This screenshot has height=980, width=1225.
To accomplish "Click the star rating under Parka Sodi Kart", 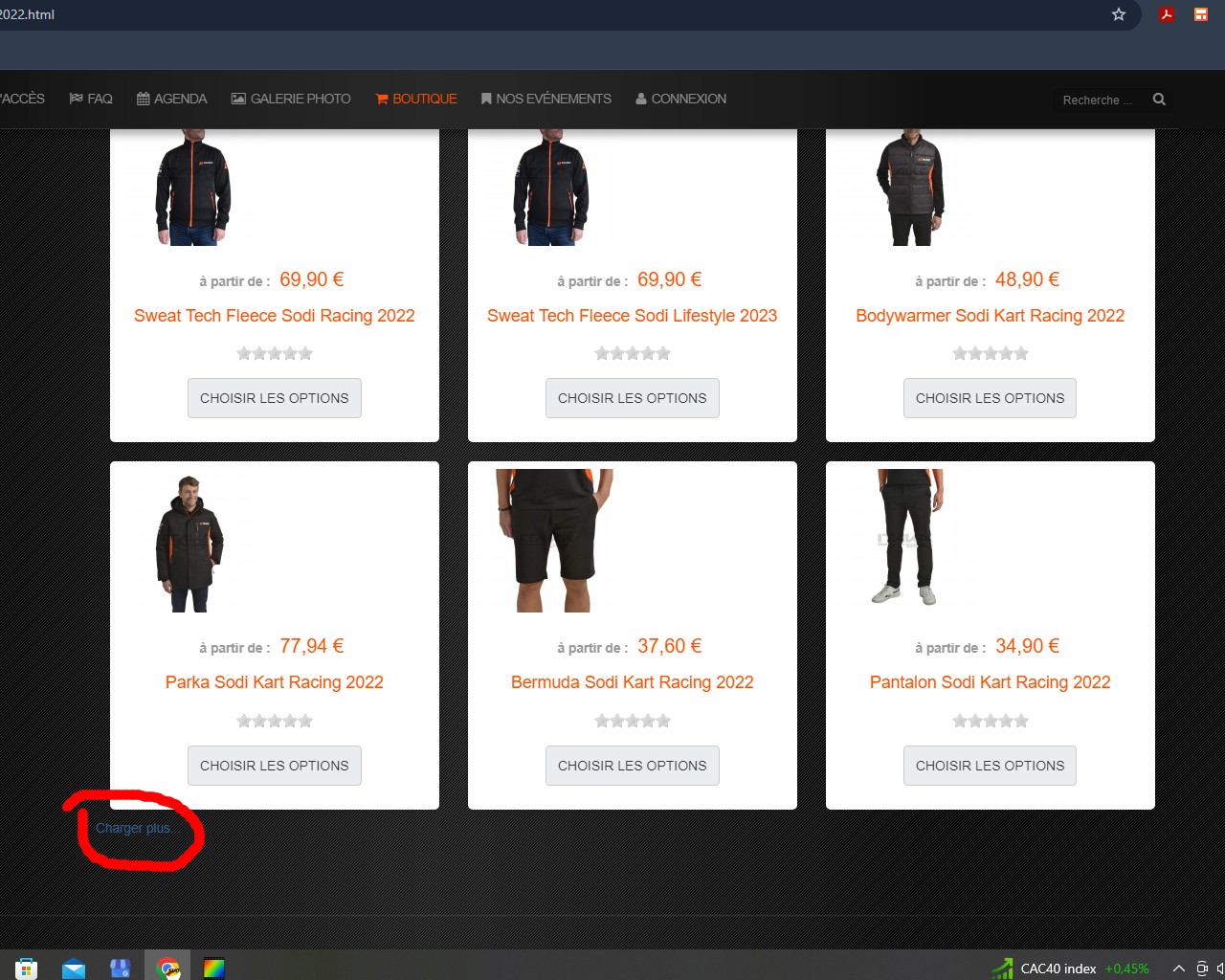I will point(275,721).
